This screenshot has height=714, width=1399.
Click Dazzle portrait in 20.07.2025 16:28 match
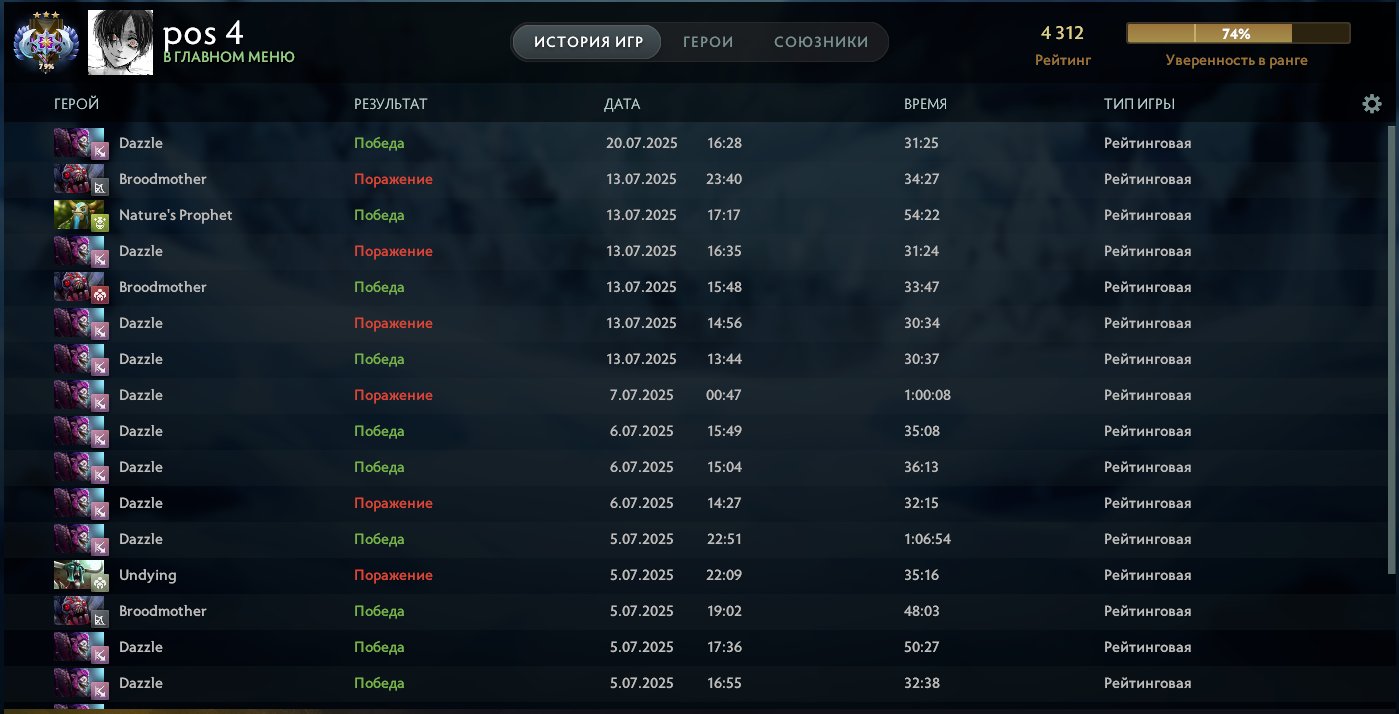[80, 143]
